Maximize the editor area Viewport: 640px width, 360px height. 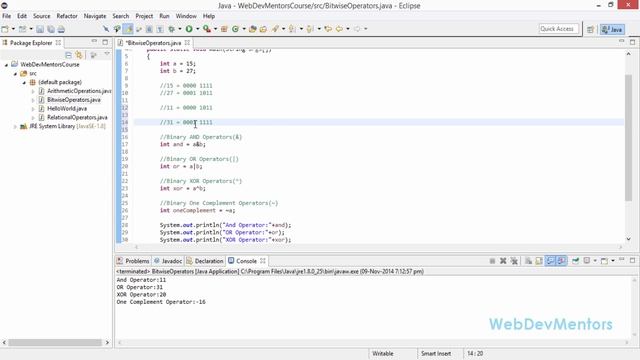click(632, 42)
